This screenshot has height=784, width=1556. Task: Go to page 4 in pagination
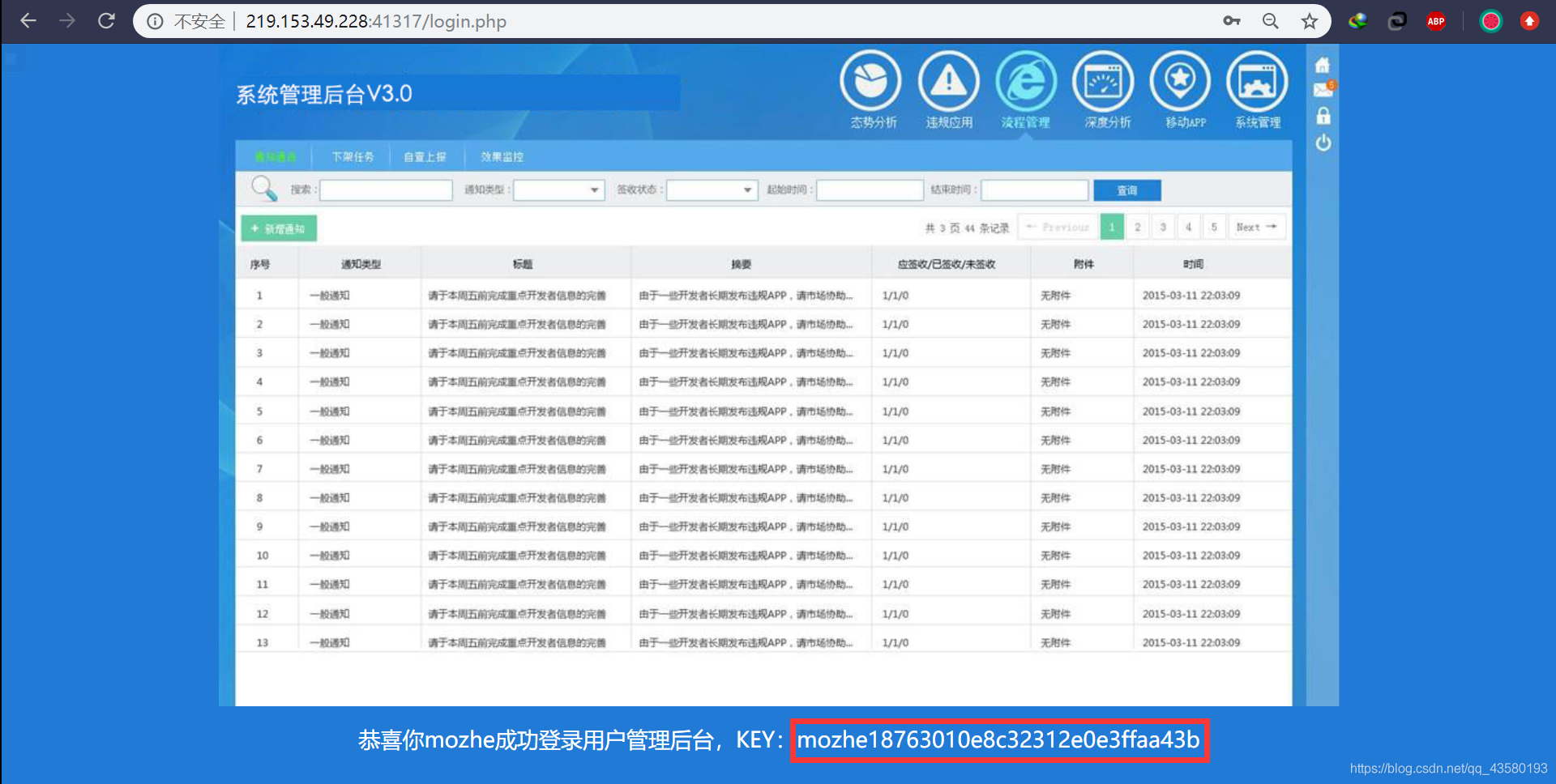pos(1189,227)
